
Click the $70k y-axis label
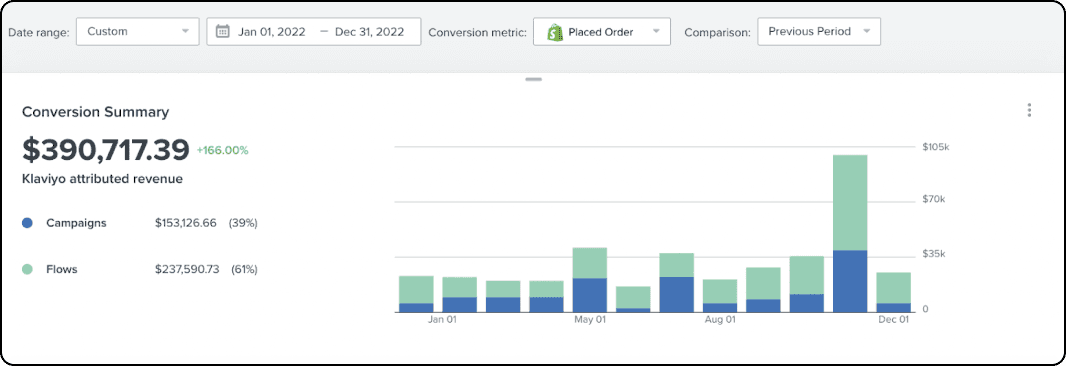tap(933, 200)
